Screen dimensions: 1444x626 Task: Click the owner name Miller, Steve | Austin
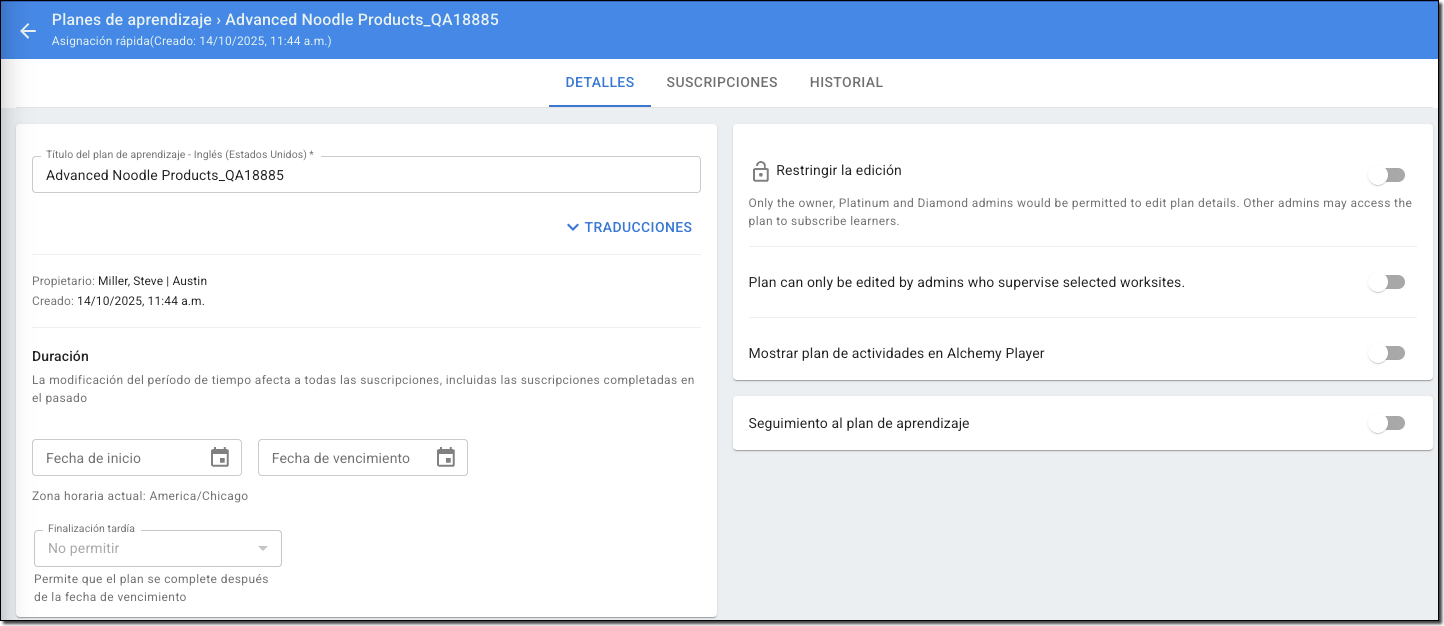[152, 281]
